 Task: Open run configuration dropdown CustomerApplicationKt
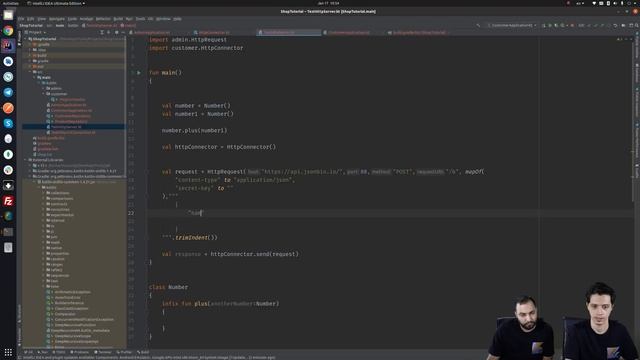[x=512, y=25]
